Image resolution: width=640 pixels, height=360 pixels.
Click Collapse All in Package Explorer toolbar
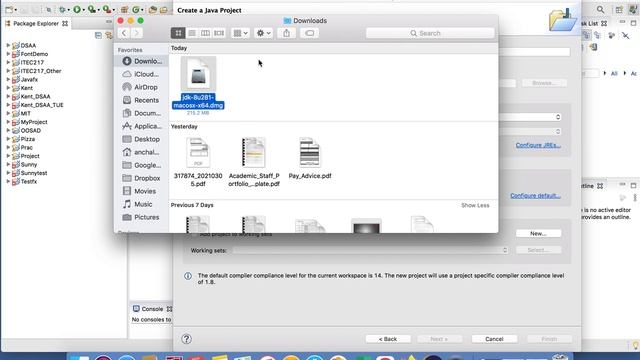coord(98,36)
